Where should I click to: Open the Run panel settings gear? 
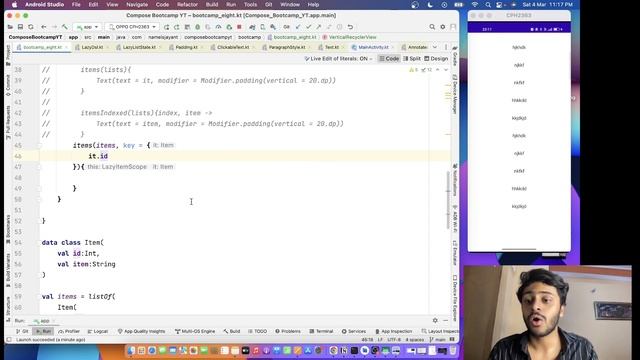tap(435, 320)
